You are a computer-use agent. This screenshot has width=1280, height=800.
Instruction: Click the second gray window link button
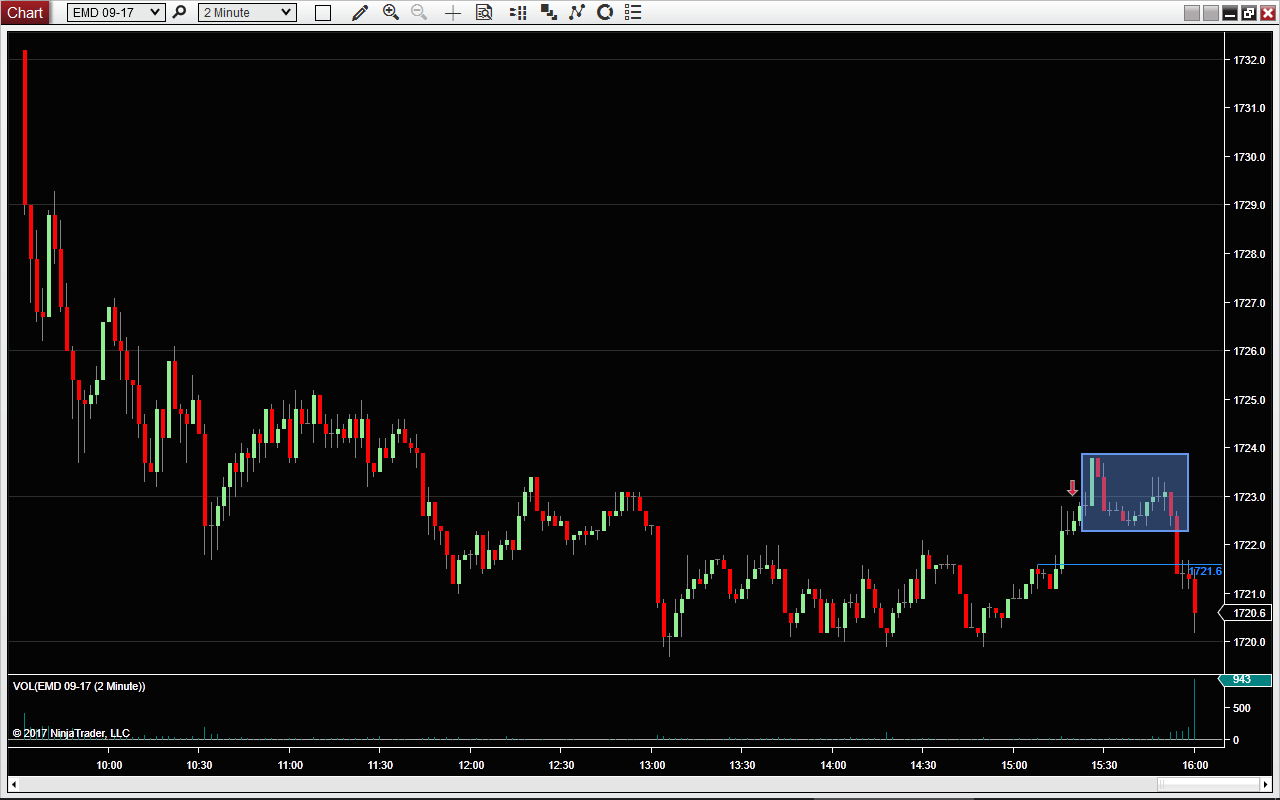(x=1210, y=13)
